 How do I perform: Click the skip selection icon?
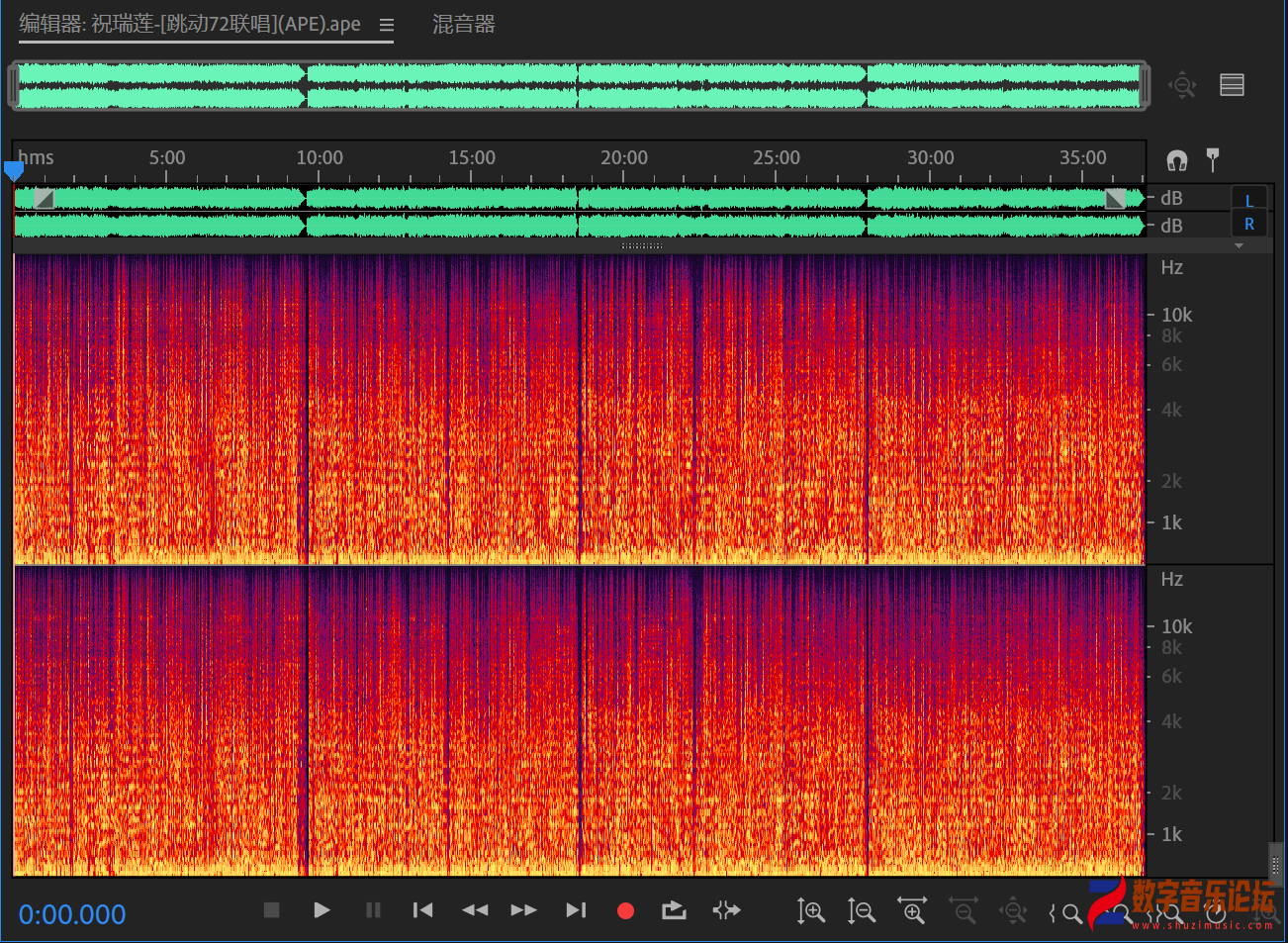pyautogui.click(x=727, y=910)
